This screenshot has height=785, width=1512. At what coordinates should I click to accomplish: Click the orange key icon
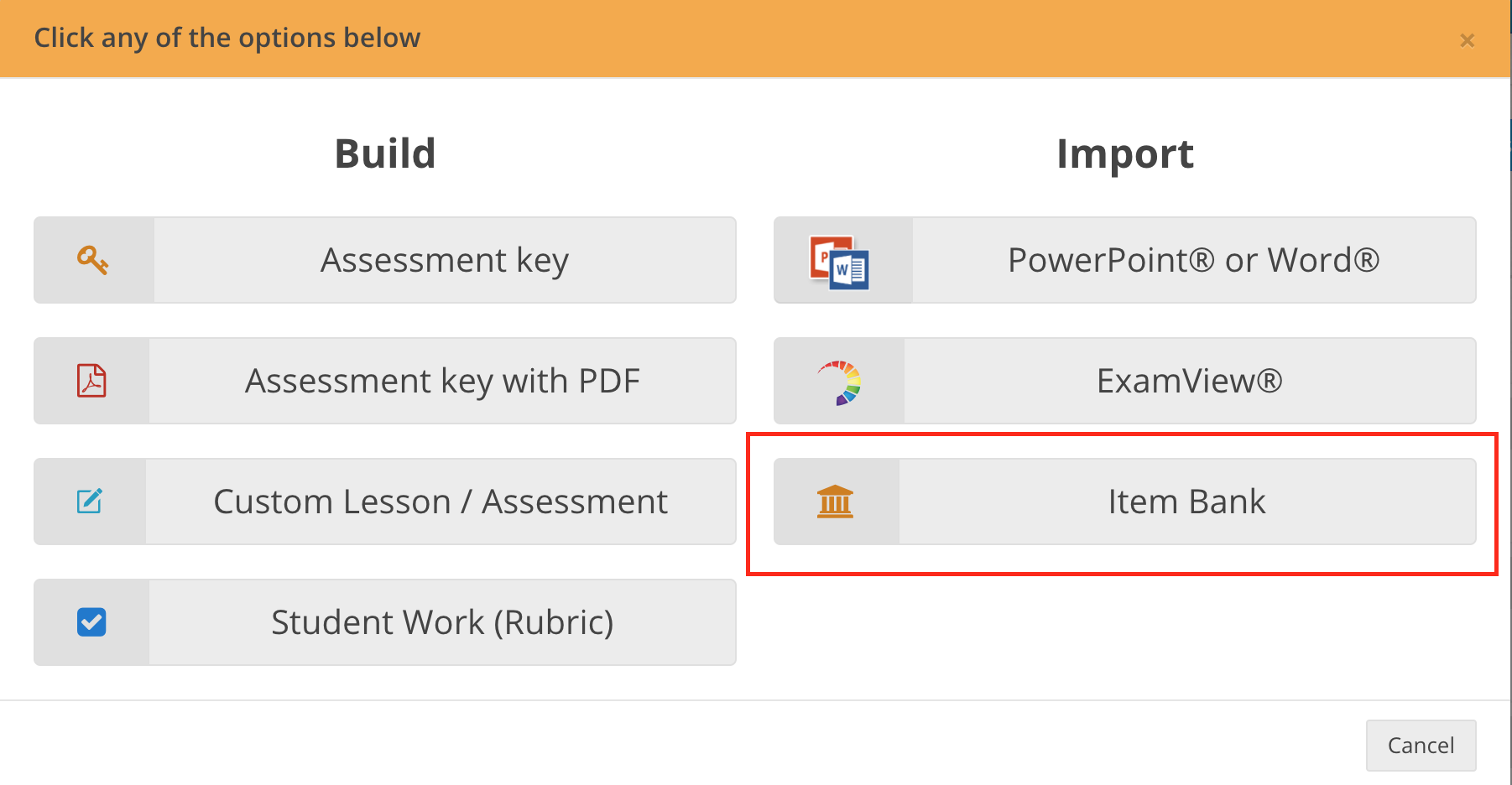93,260
